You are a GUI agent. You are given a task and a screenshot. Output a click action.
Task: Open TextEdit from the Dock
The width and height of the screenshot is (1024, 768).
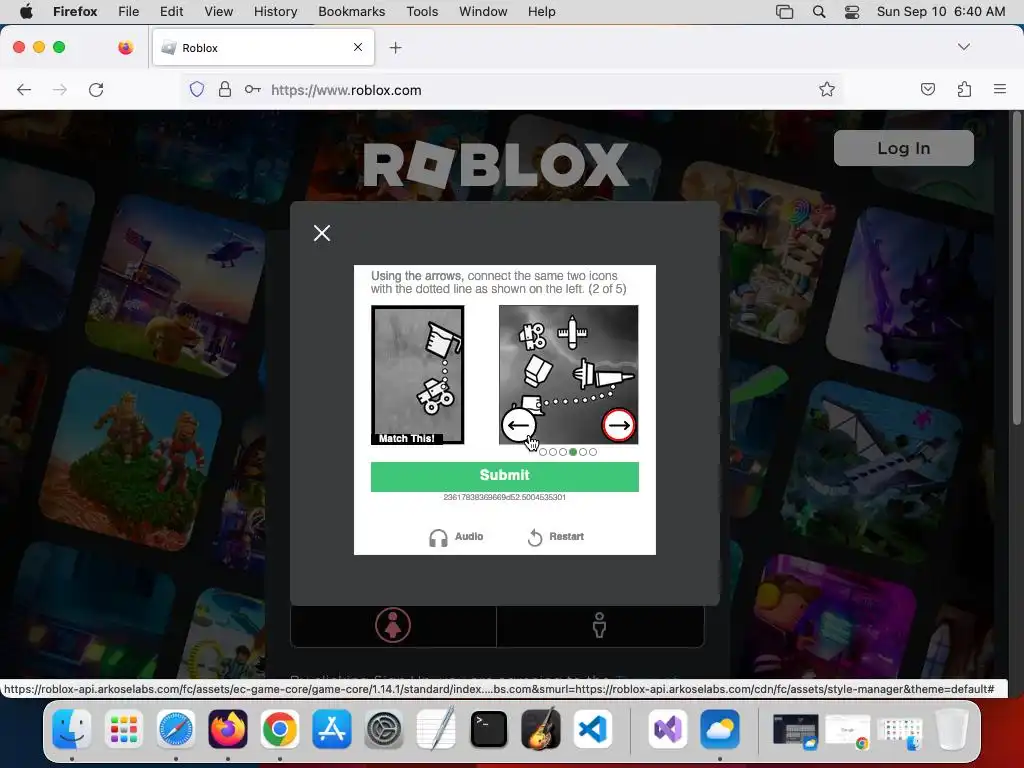[436, 729]
